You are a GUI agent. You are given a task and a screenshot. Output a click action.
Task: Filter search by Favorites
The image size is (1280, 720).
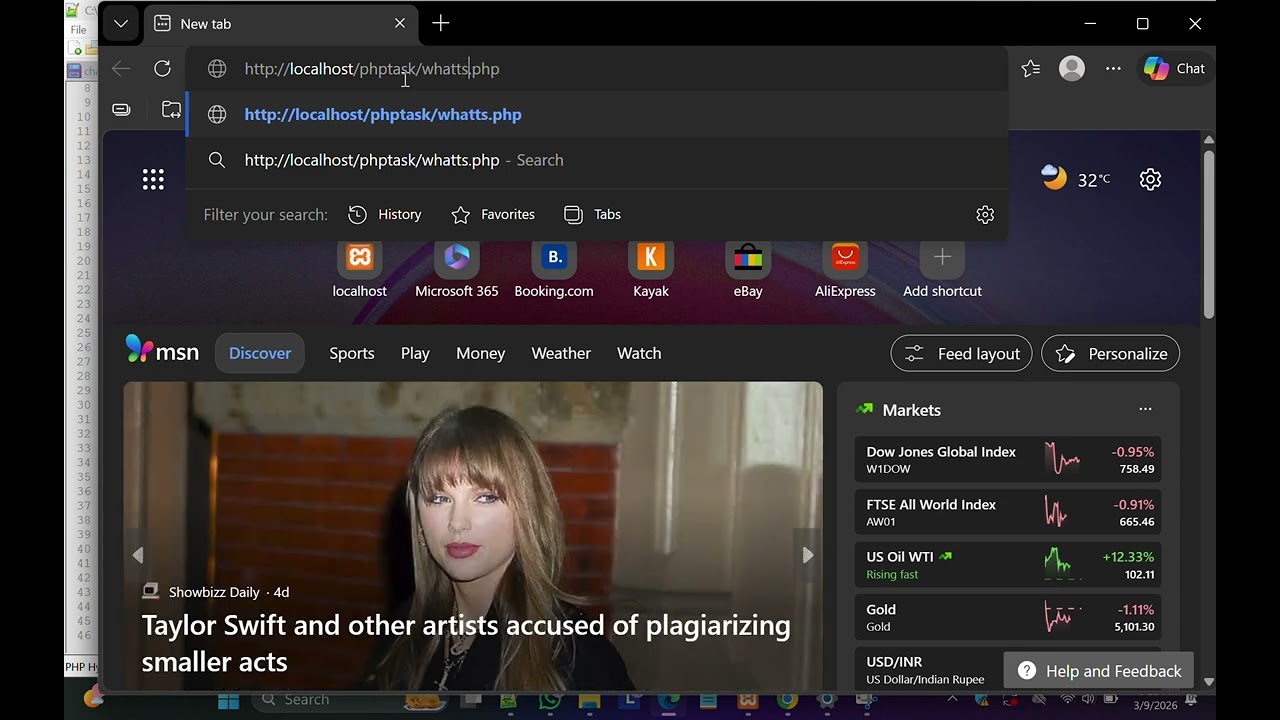point(493,214)
